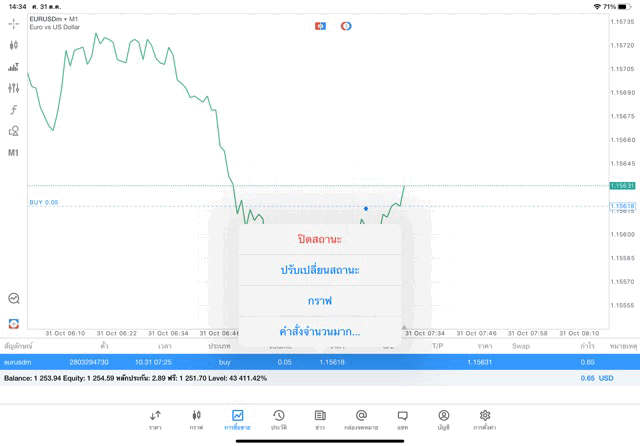
Task: Open the M1 timeframe selector
Action: (x=13, y=153)
